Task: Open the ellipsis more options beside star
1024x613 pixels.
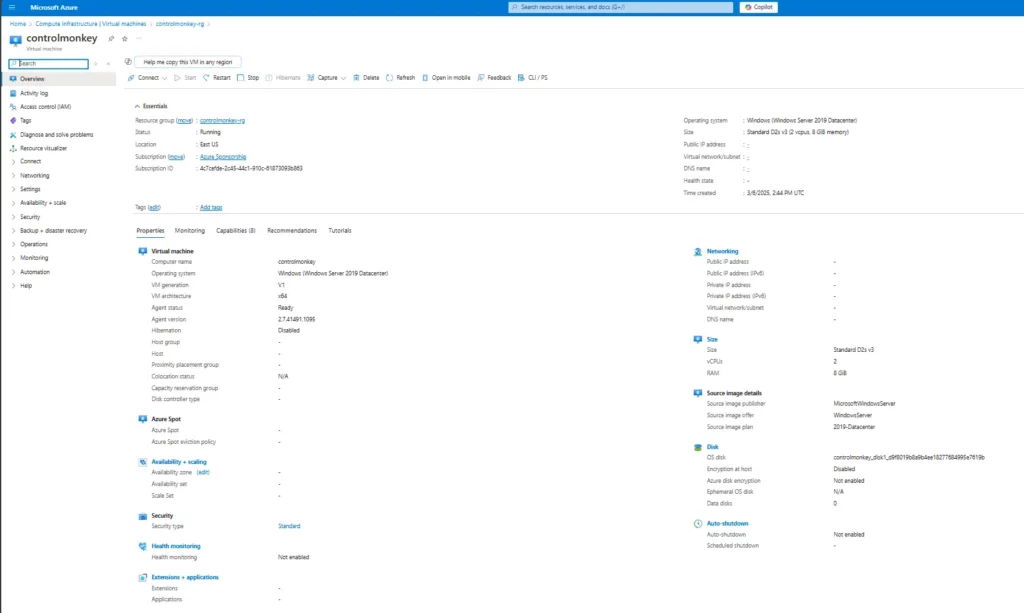Action: [138, 39]
